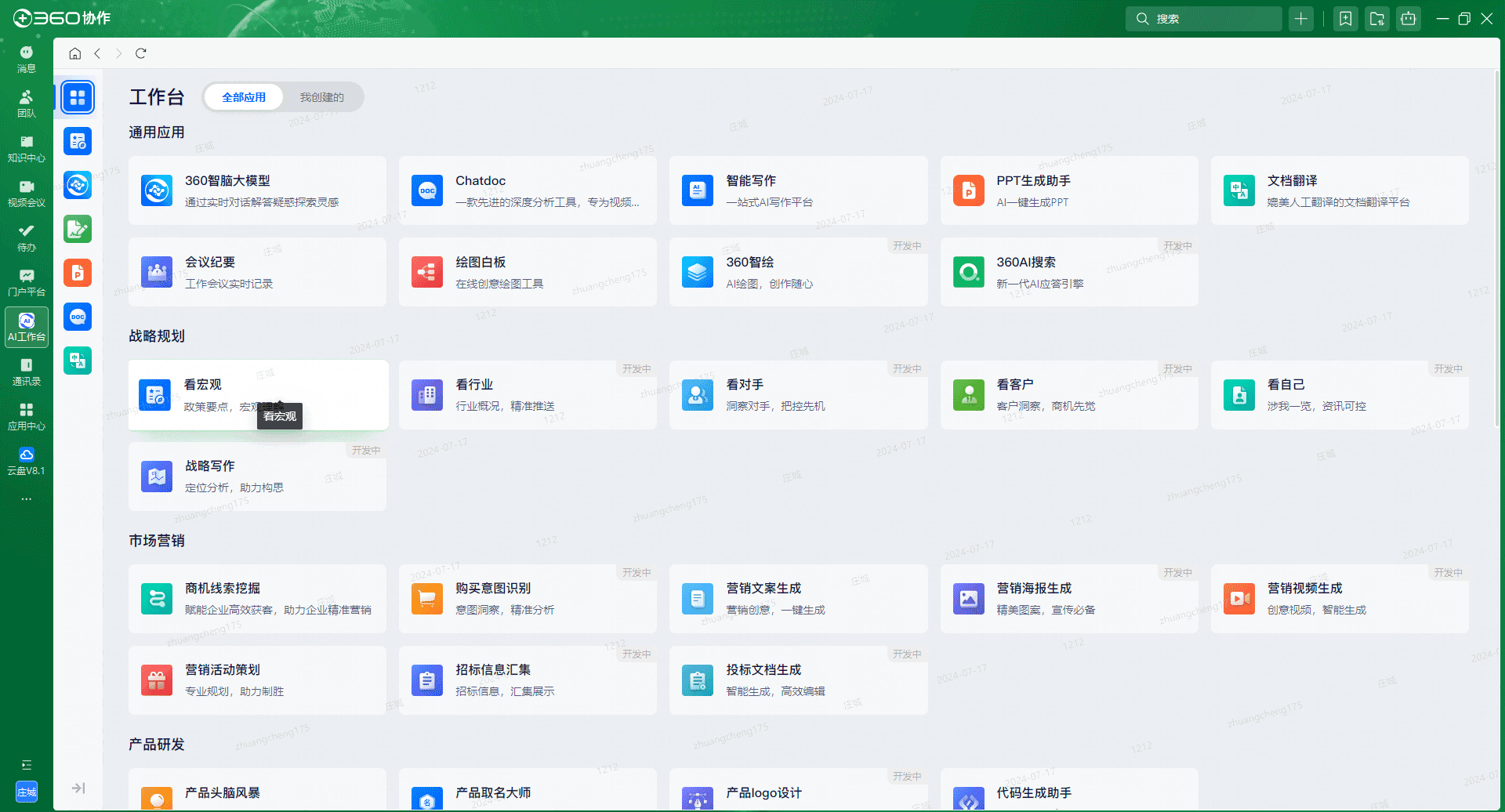This screenshot has width=1505, height=812.
Task: Click the robot icon in the title bar
Action: click(x=1409, y=19)
